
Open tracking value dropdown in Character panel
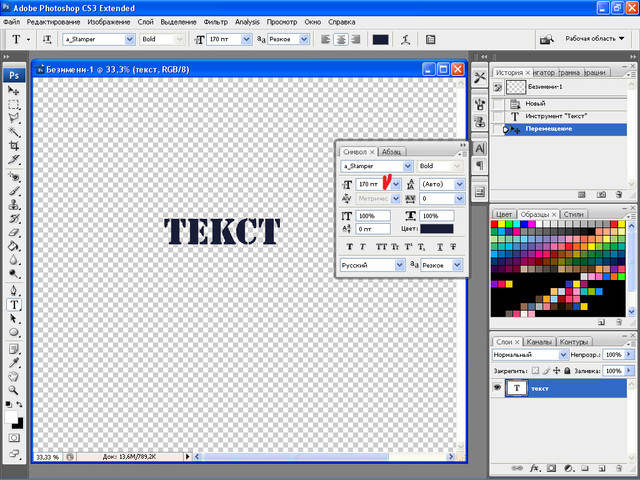coord(460,198)
